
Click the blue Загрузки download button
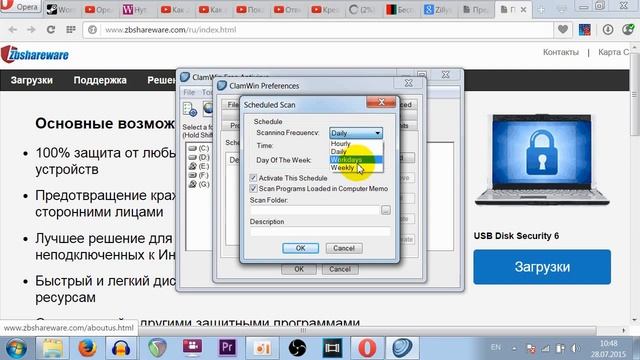point(542,267)
